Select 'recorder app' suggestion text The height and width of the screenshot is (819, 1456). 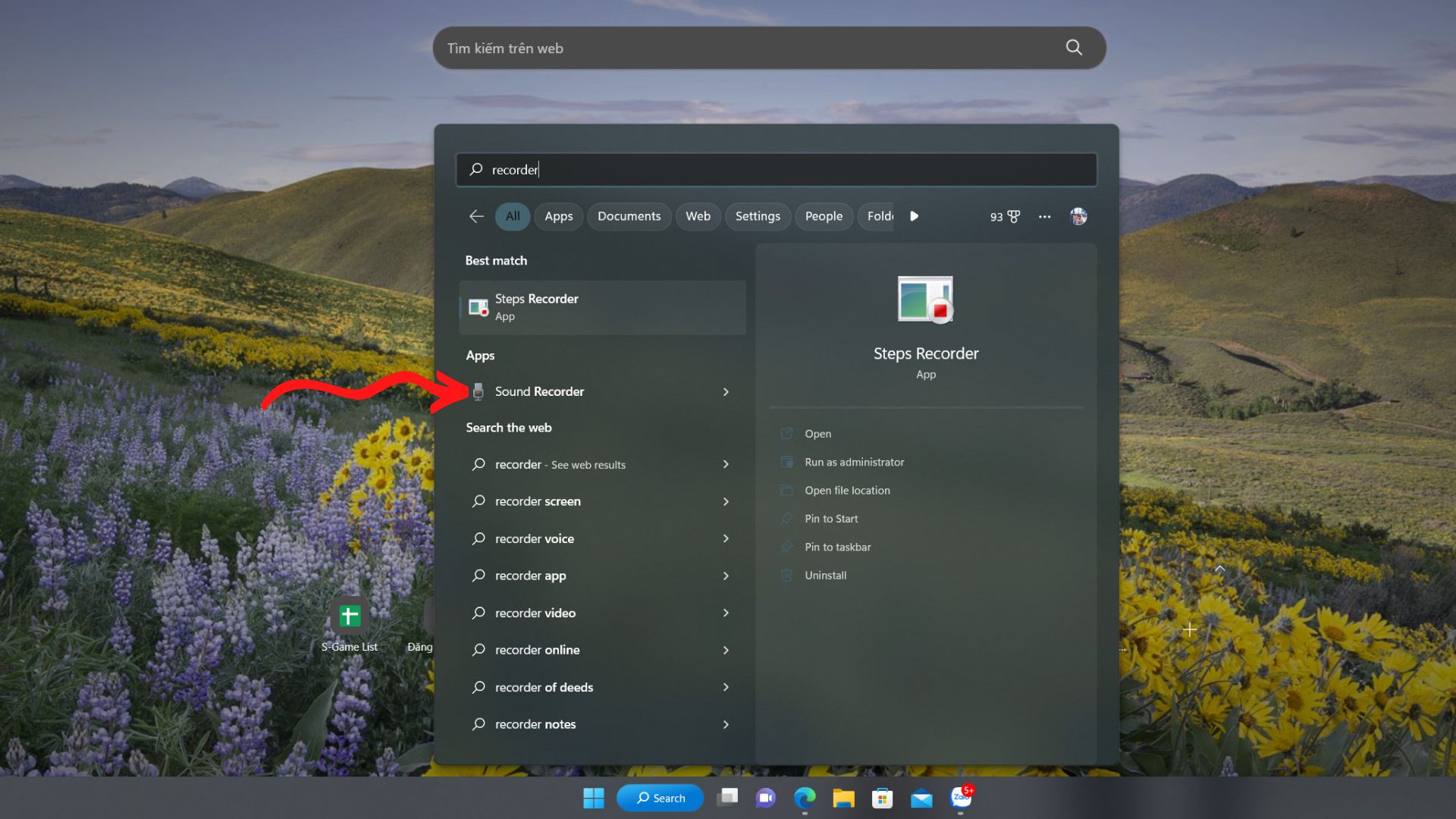click(x=530, y=576)
